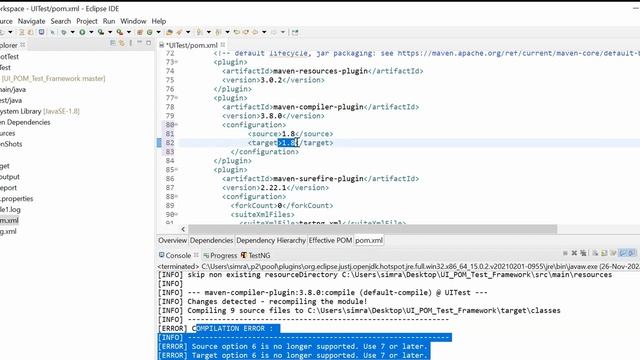
Task: Click Remove All Terminated Launches icon
Action: [583, 253]
